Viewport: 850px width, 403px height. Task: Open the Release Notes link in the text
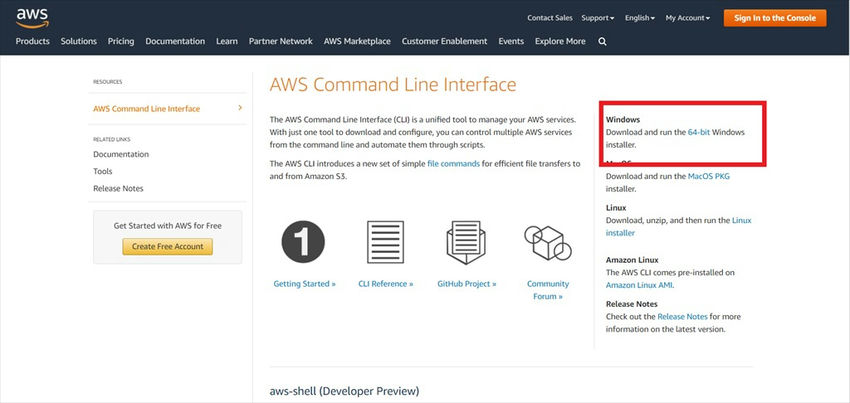point(682,316)
